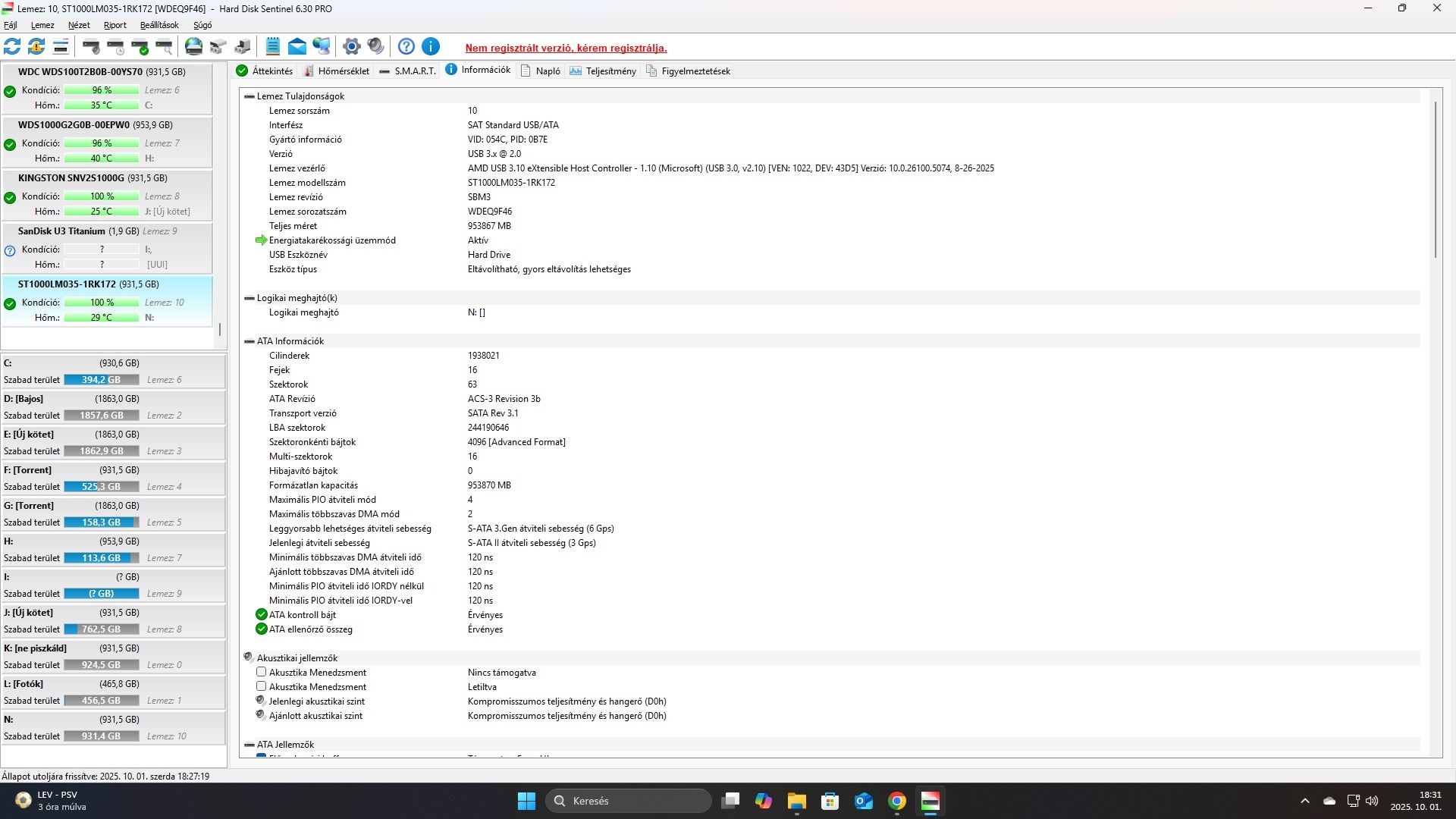Open the Riport menu
Viewport: 1456px width, 819px height.
tap(115, 25)
